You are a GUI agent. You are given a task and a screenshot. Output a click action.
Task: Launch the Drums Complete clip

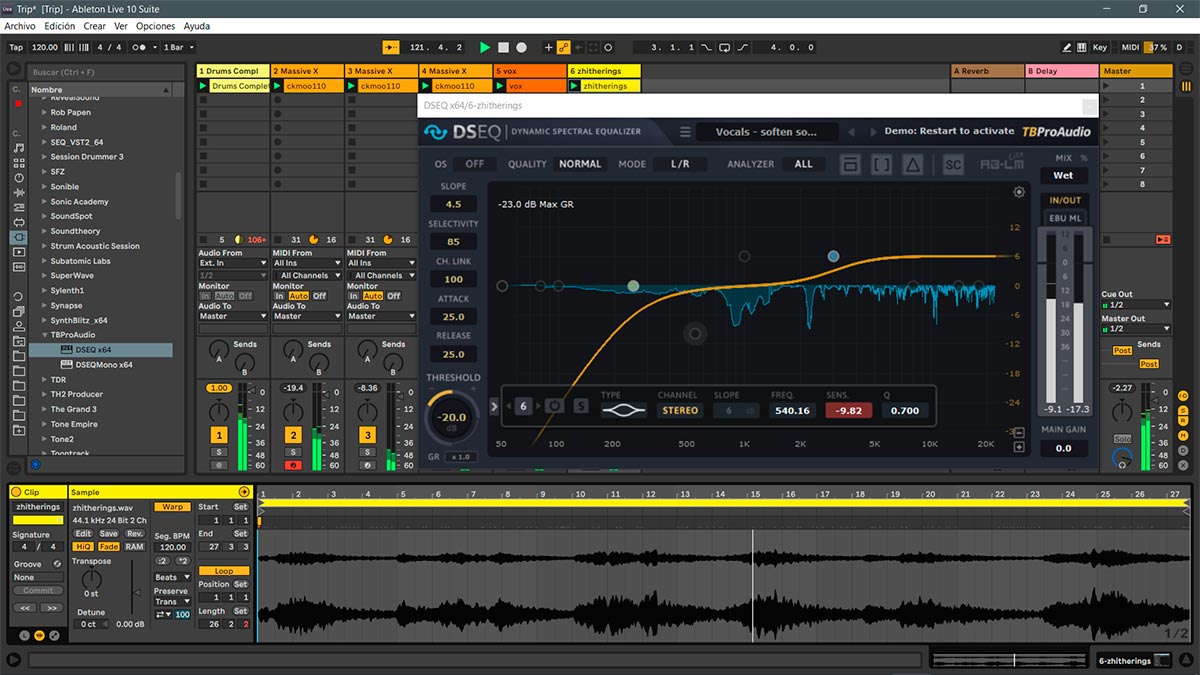(203, 86)
